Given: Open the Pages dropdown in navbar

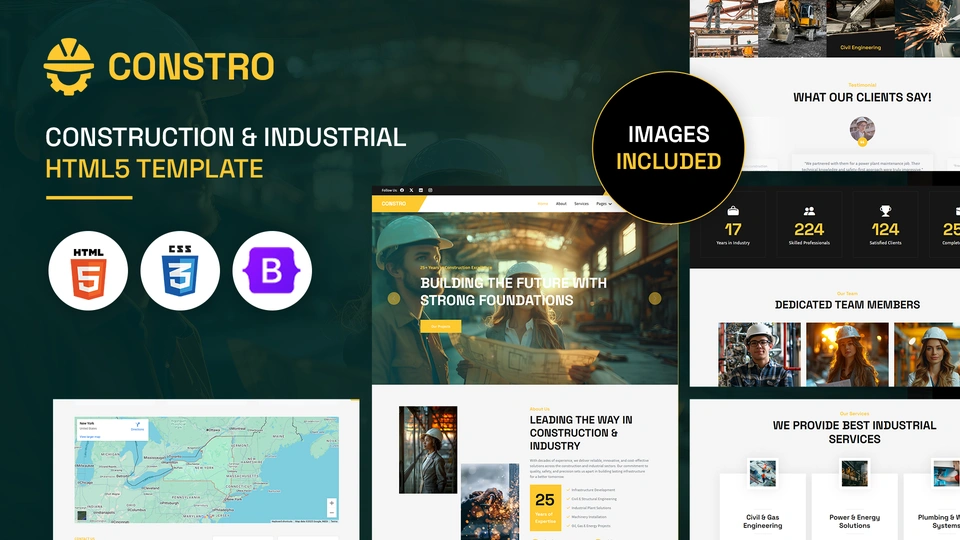Looking at the screenshot, I should [604, 204].
